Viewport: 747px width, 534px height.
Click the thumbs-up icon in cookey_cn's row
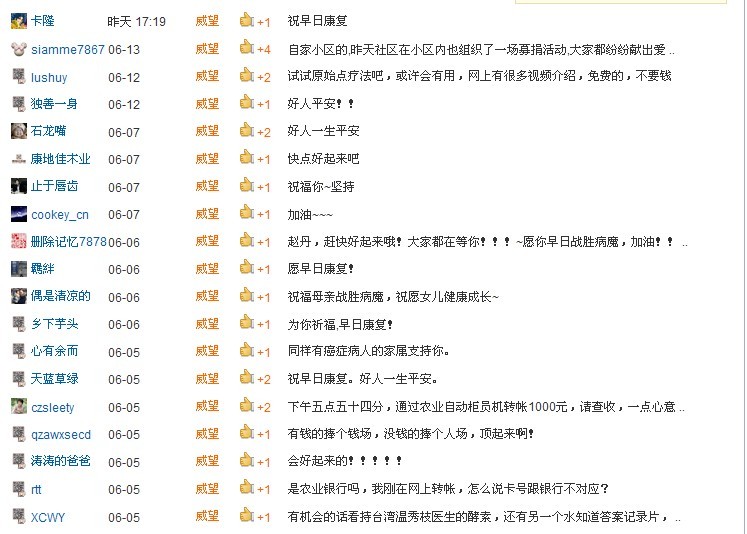(x=247, y=213)
